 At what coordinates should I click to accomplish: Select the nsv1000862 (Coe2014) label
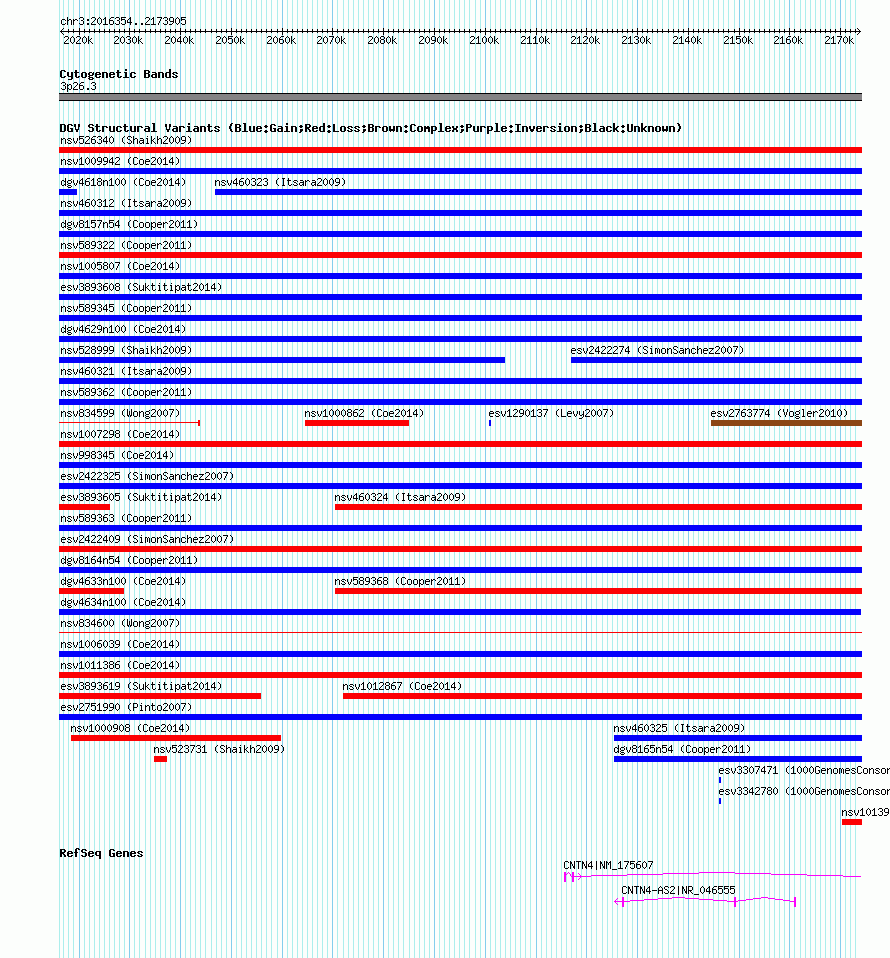[364, 413]
